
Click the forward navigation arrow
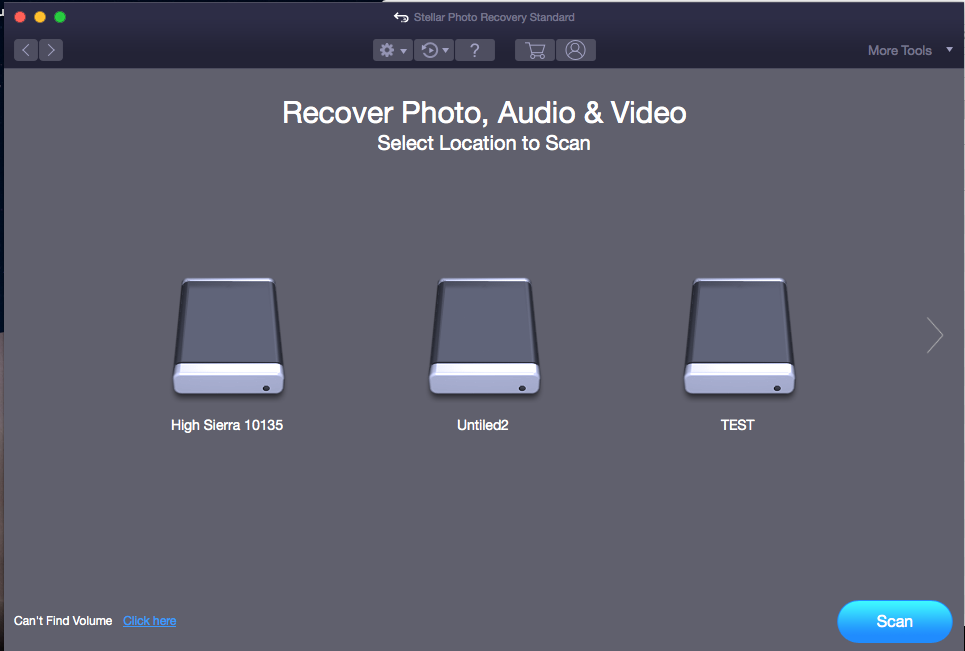[x=51, y=50]
